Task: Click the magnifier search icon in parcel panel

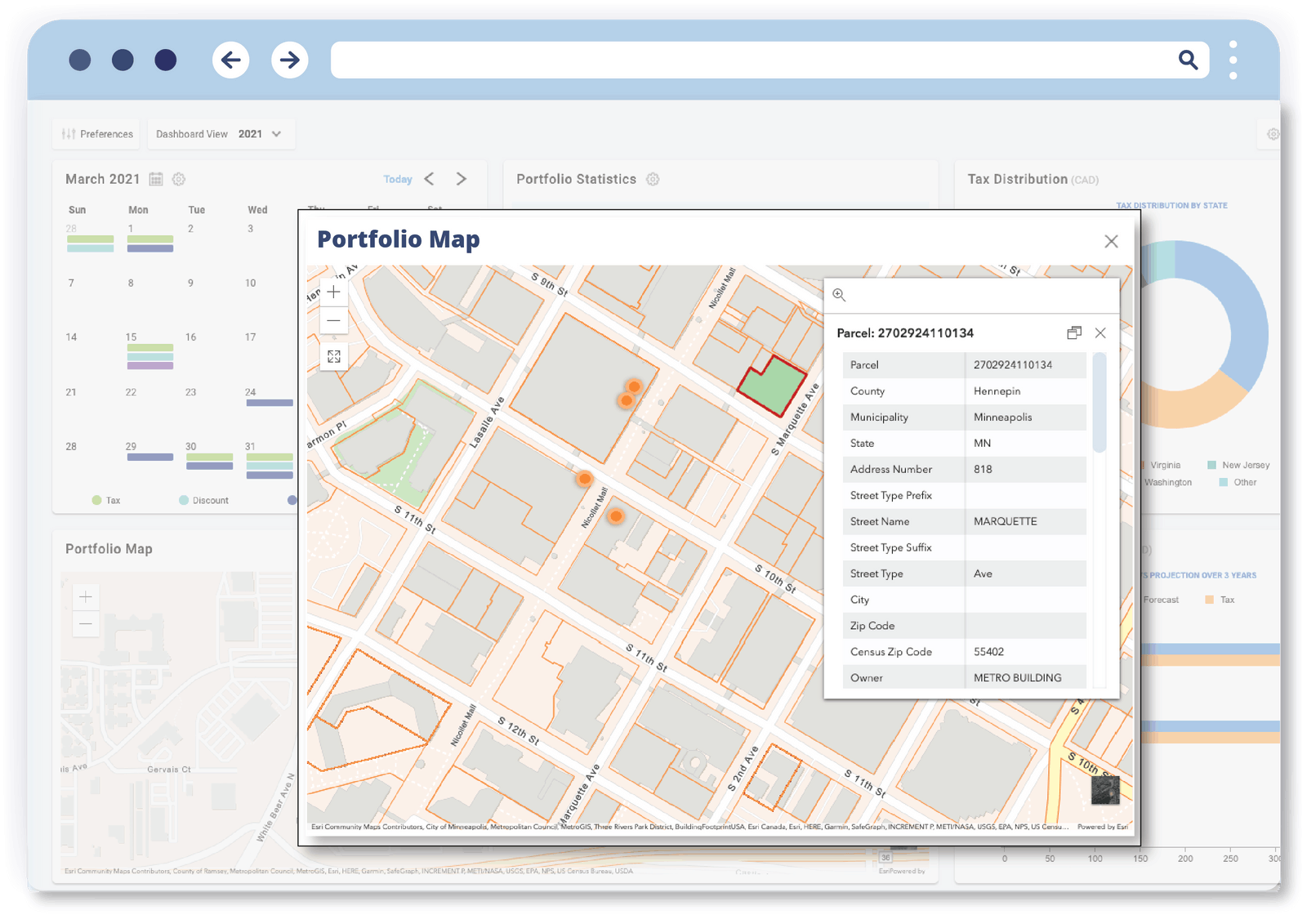Action: coord(839,296)
